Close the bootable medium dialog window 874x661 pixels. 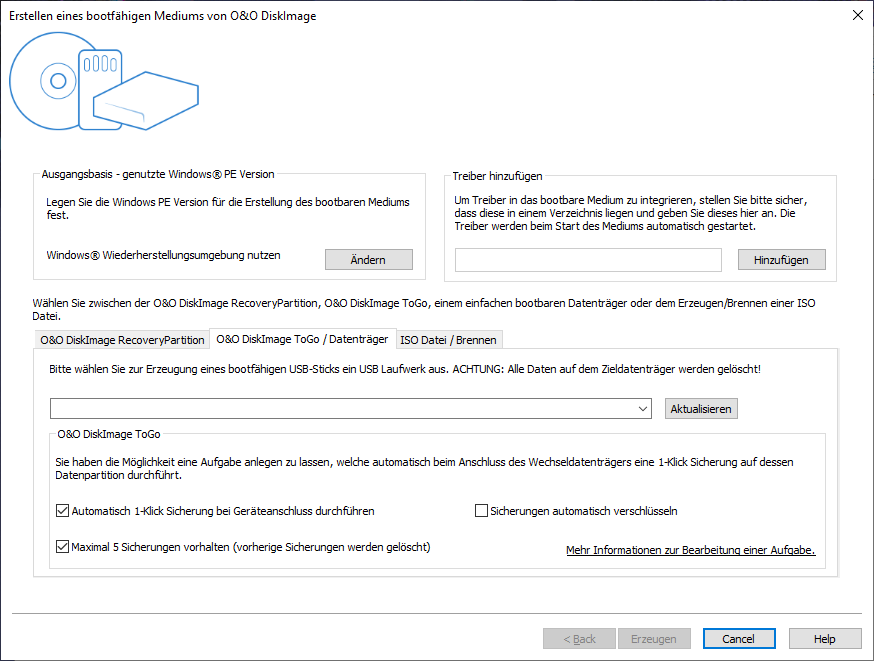click(x=857, y=16)
